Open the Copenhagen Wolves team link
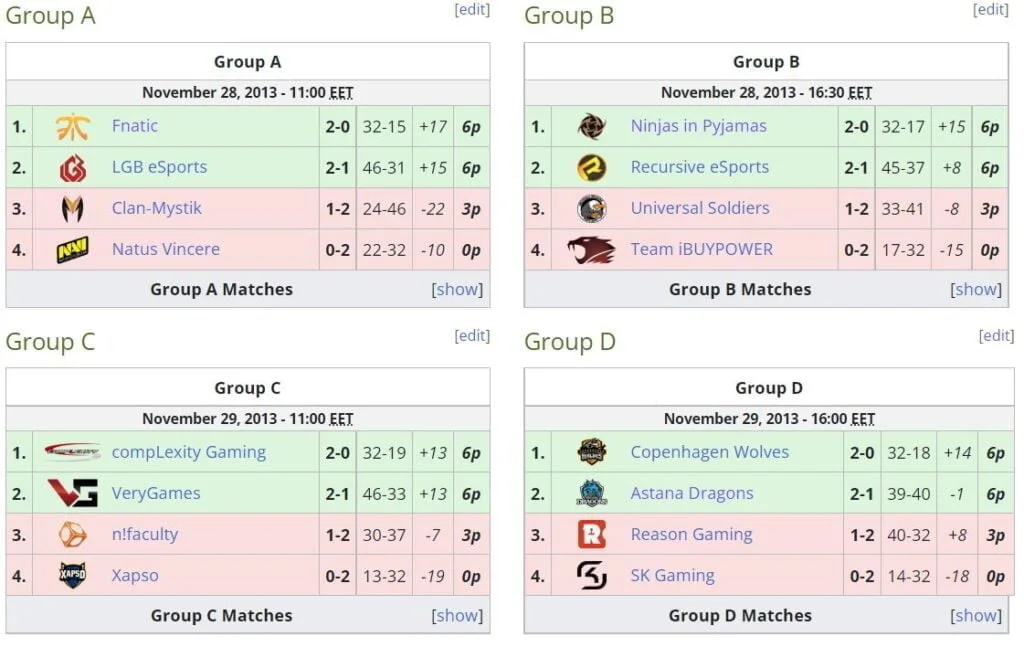This screenshot has height=647, width=1024. pos(709,452)
